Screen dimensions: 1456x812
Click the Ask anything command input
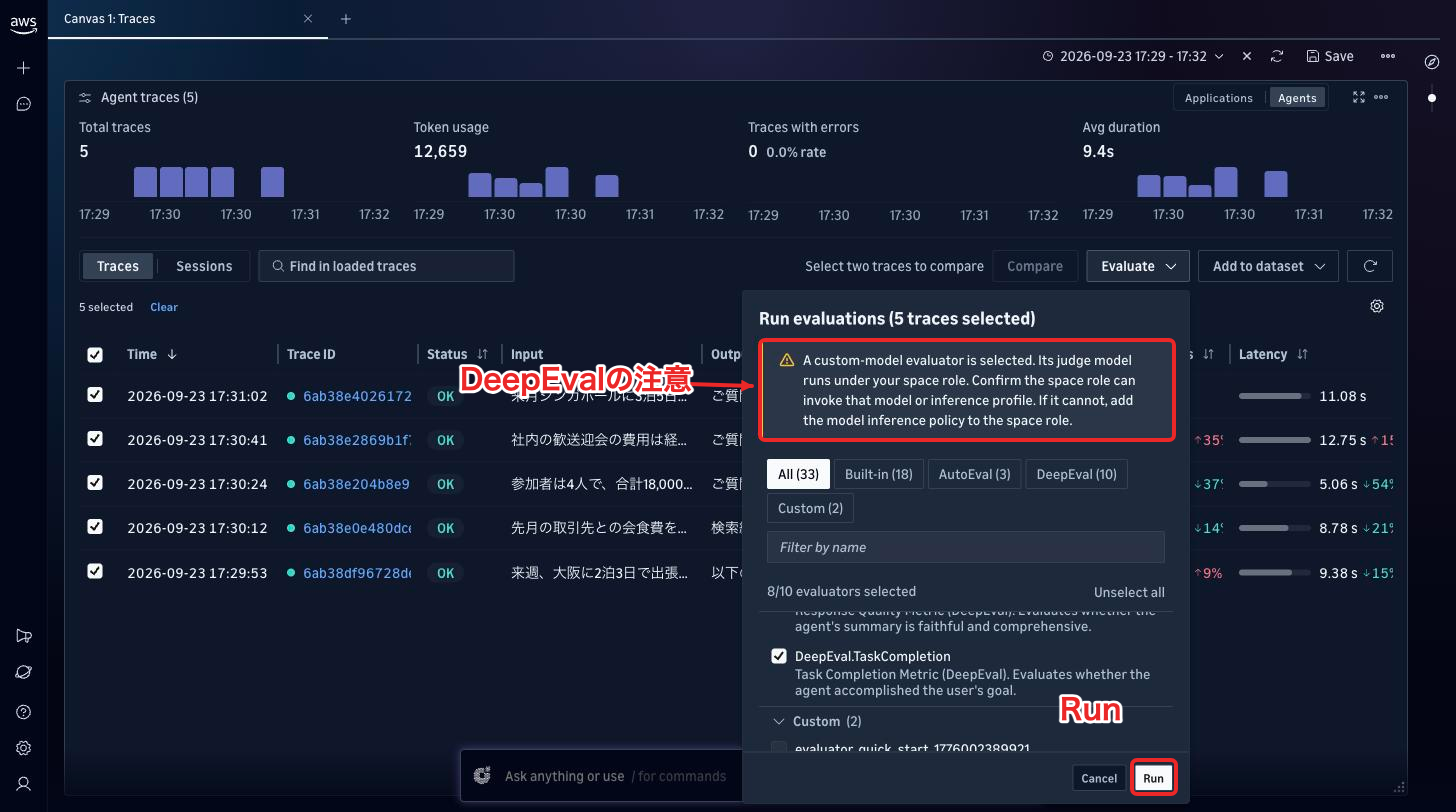[616, 776]
